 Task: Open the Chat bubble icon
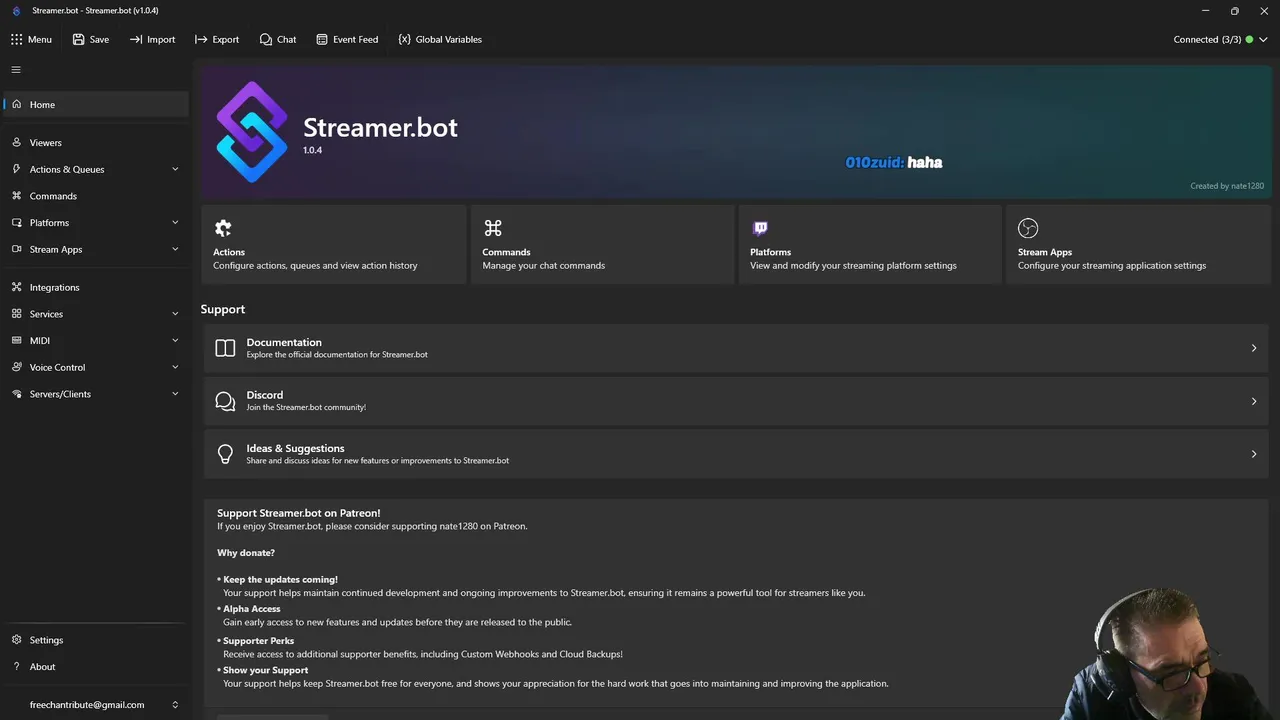265,39
